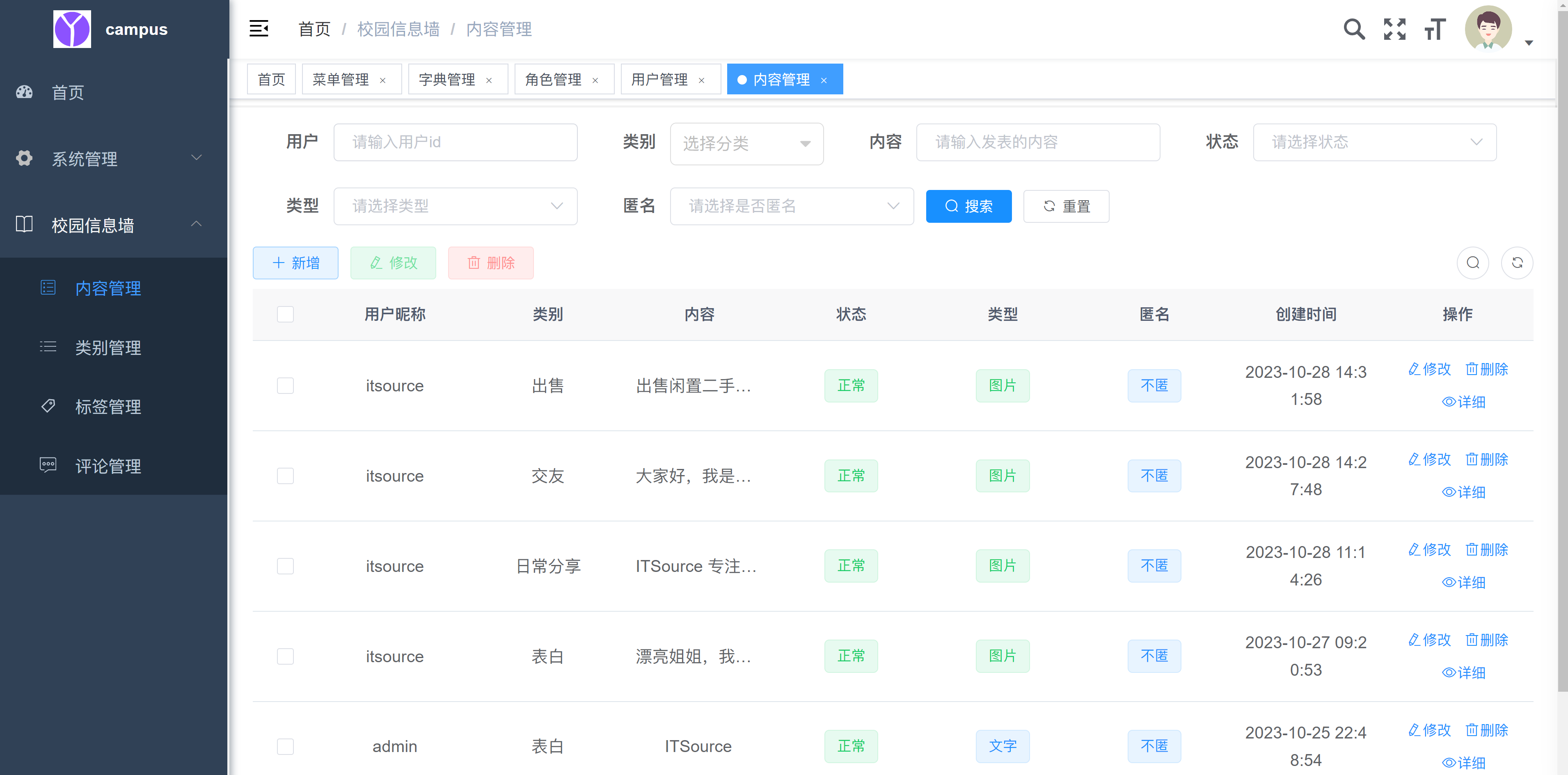Click 修改 on the 漂亮姐姐 row

point(1429,640)
